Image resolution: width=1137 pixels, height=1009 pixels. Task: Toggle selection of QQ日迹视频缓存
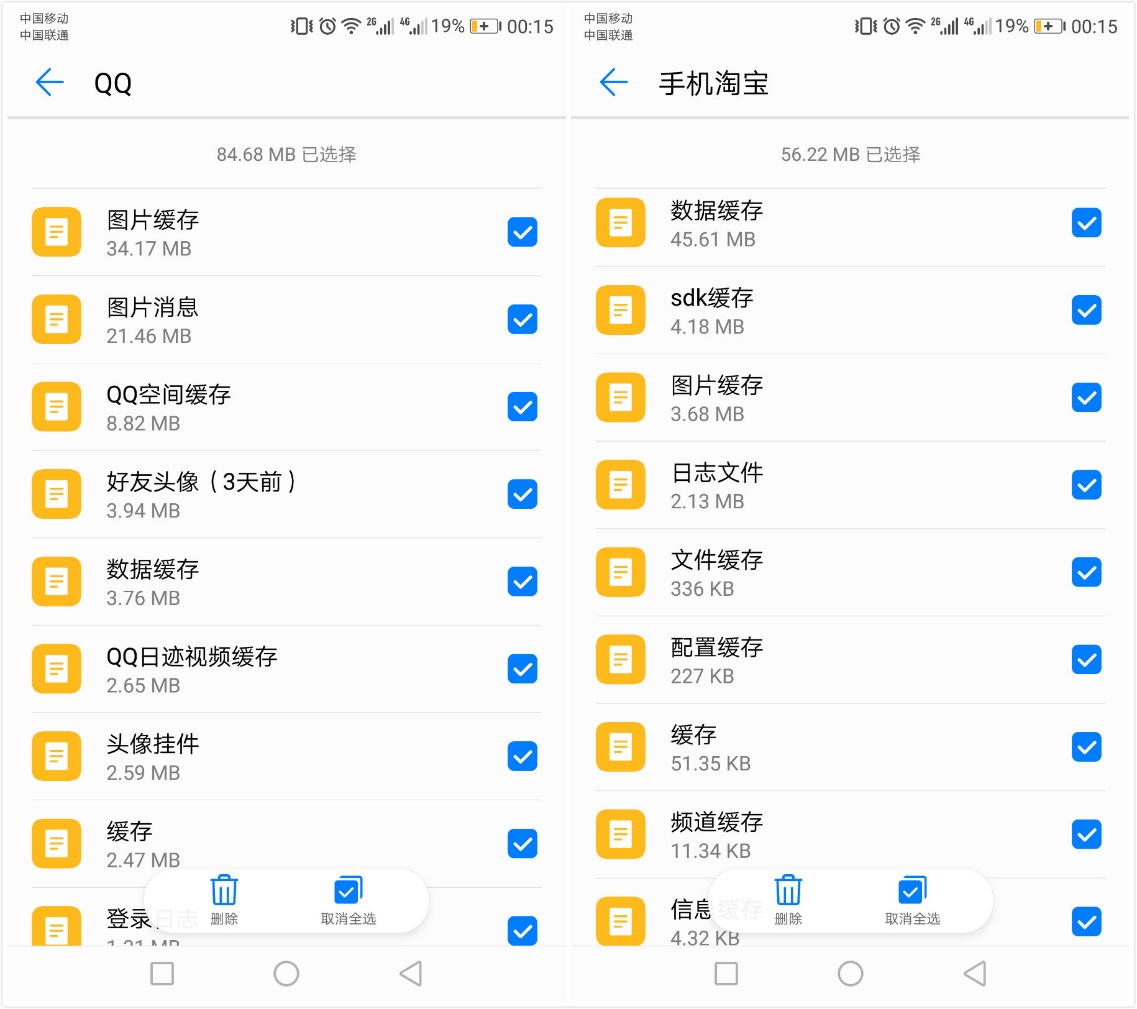click(522, 669)
